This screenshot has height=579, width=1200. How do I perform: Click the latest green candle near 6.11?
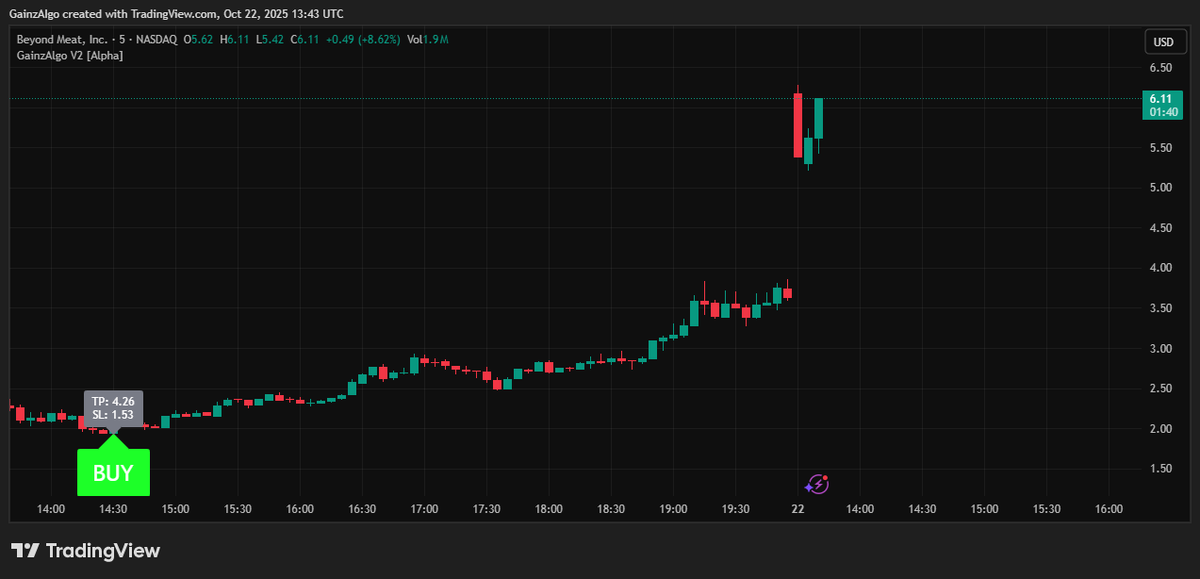[x=818, y=118]
